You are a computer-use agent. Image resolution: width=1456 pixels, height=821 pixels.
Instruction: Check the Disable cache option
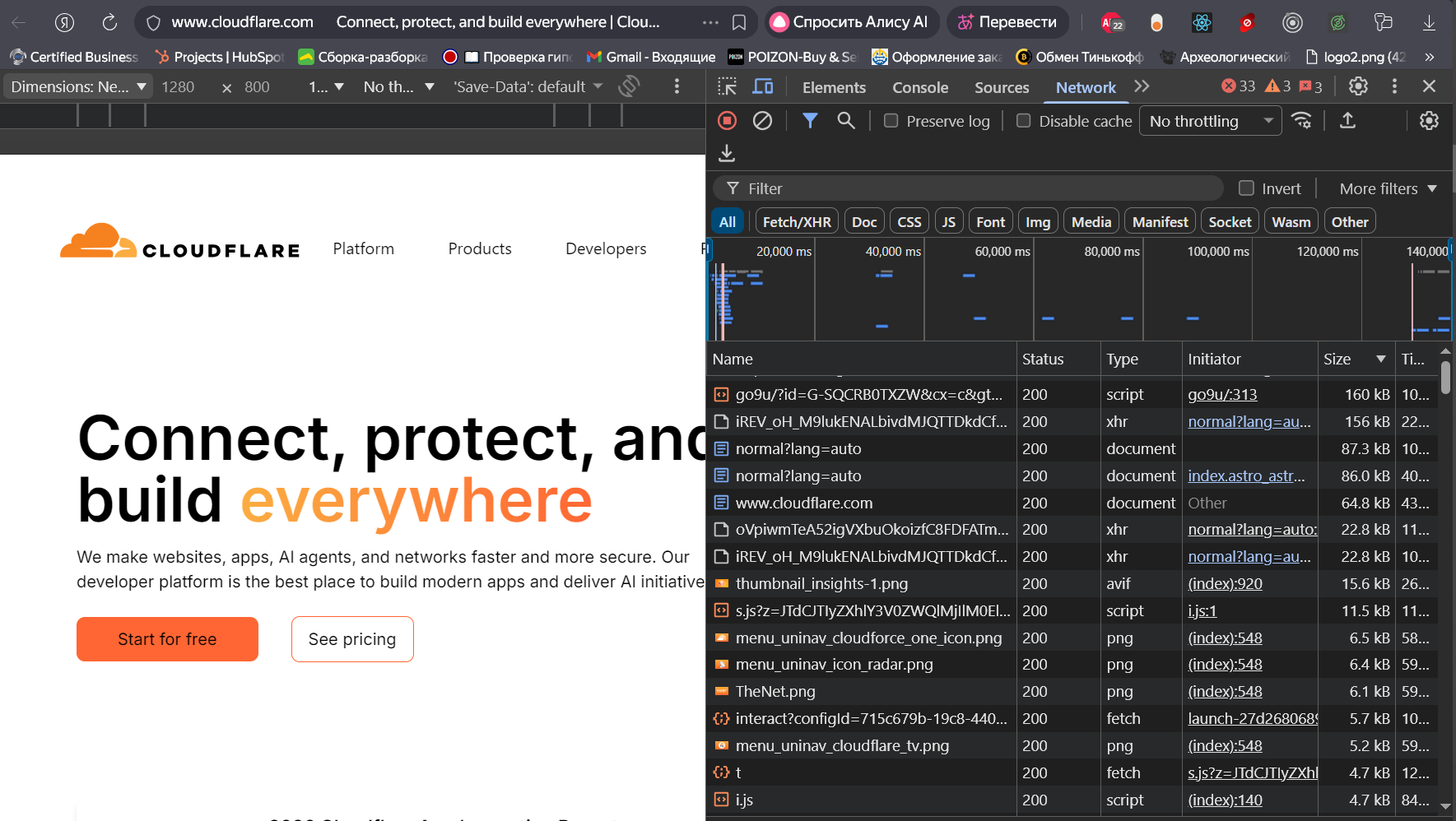pos(1023,121)
